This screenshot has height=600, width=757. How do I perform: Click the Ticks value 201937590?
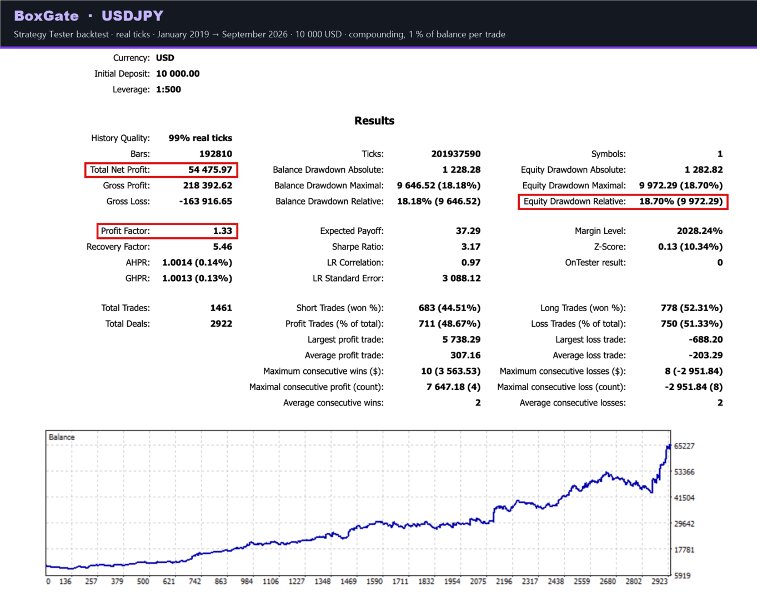tap(456, 154)
